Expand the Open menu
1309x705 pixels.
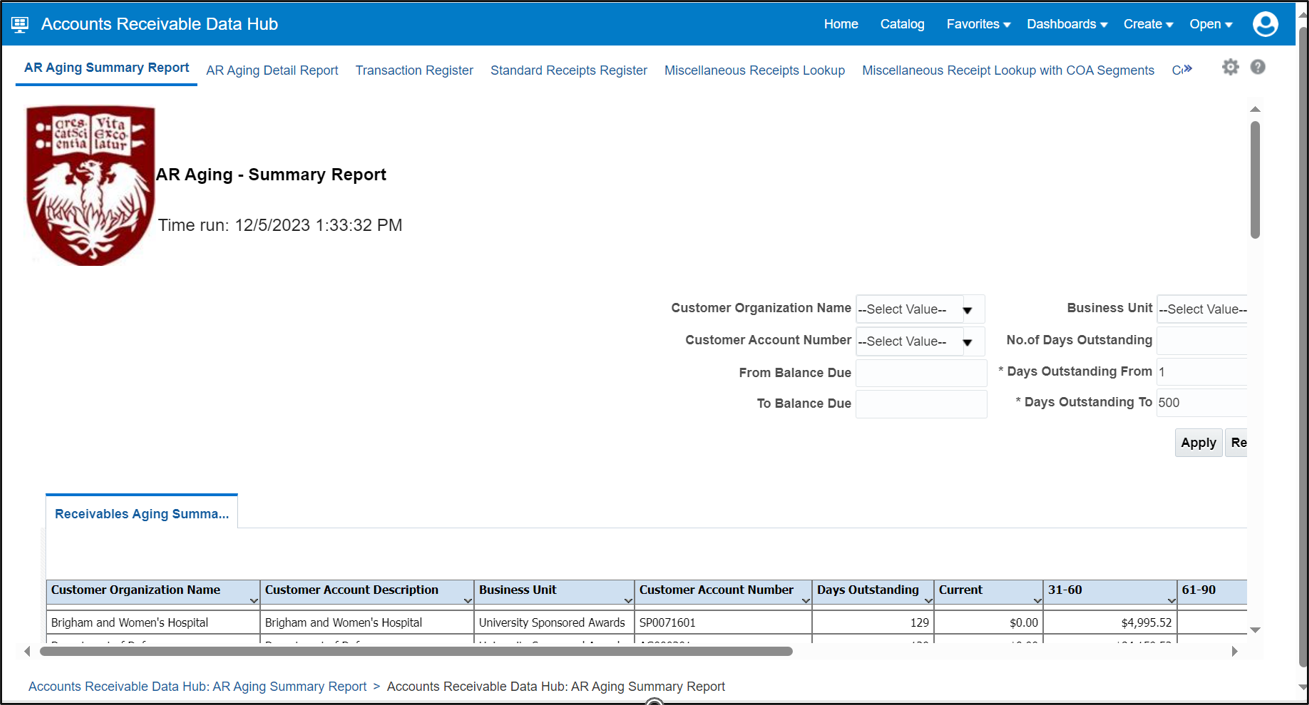(x=1211, y=24)
